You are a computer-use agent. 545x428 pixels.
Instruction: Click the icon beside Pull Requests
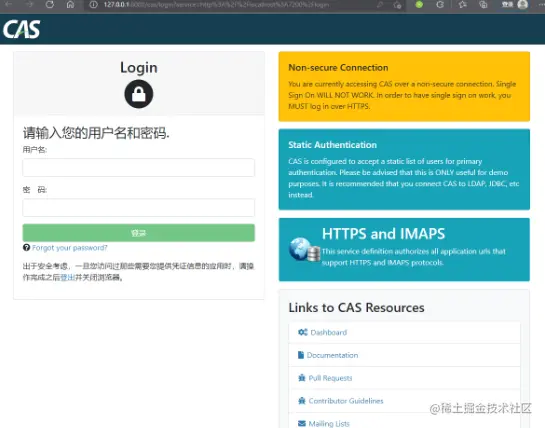tap(302, 378)
